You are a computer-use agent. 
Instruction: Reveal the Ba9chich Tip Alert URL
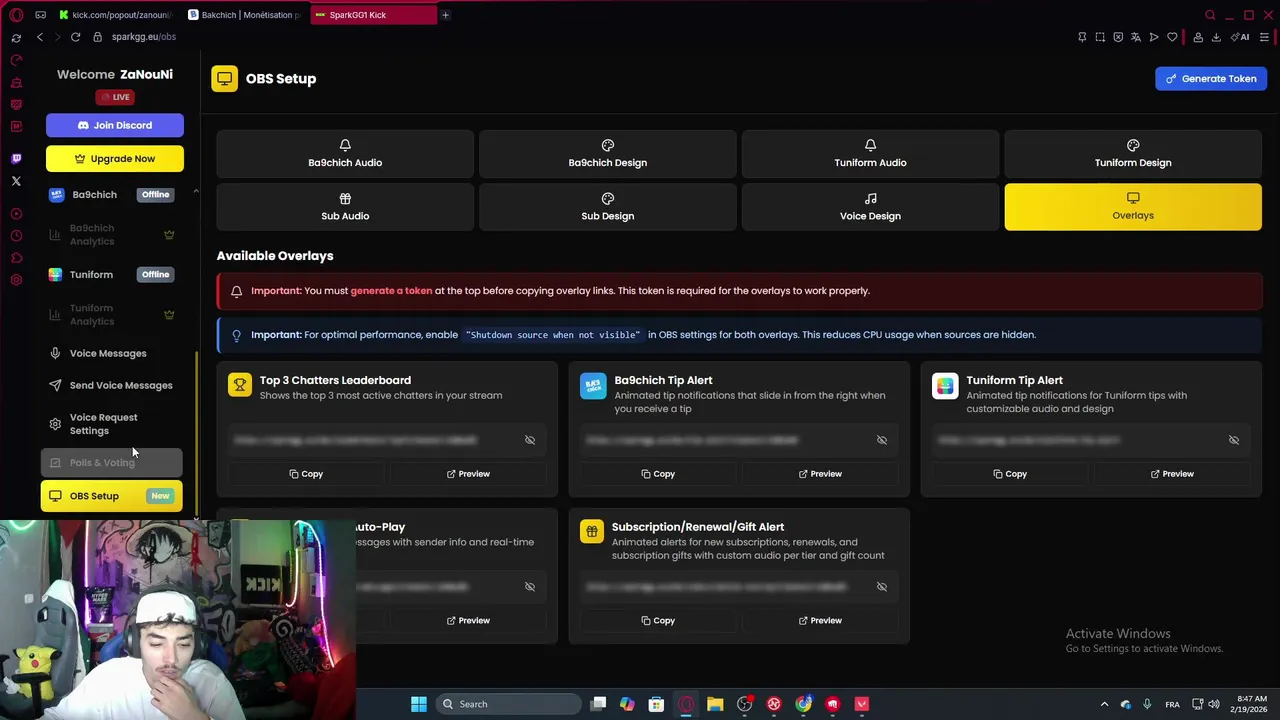tap(882, 440)
